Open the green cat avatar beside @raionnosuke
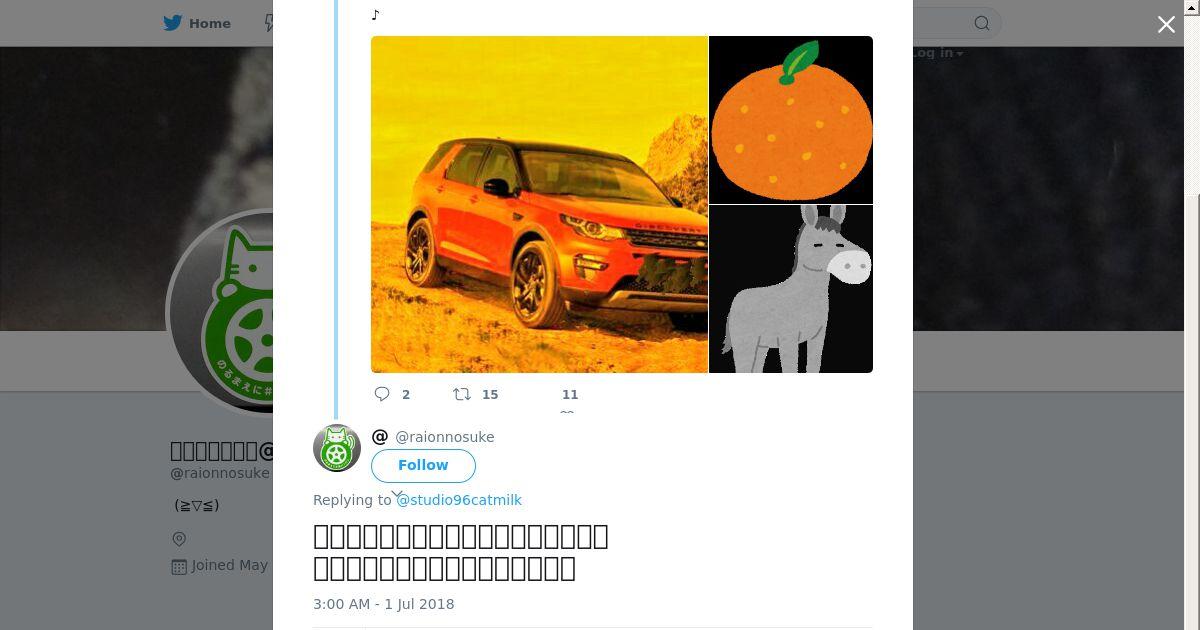 (x=337, y=448)
